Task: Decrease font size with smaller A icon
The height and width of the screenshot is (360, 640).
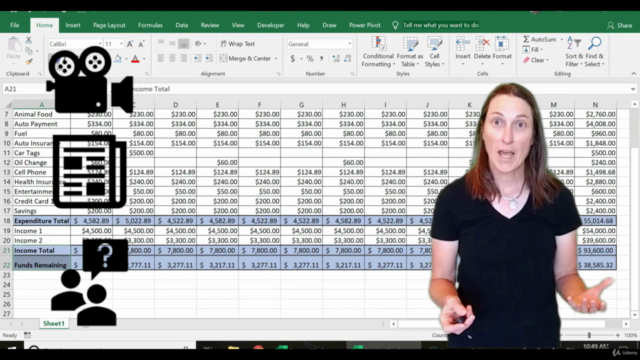Action: (141, 44)
